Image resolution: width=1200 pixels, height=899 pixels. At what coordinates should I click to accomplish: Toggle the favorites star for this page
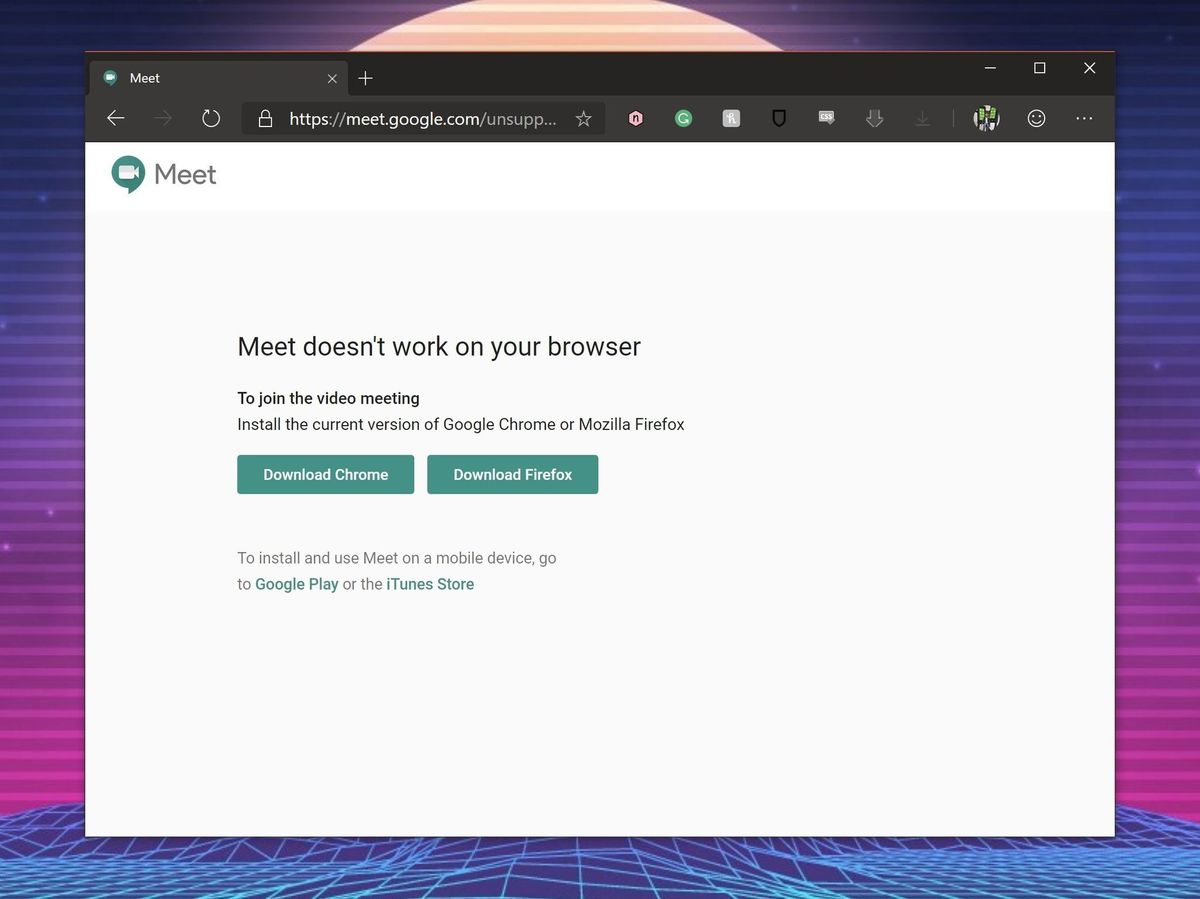tap(583, 118)
